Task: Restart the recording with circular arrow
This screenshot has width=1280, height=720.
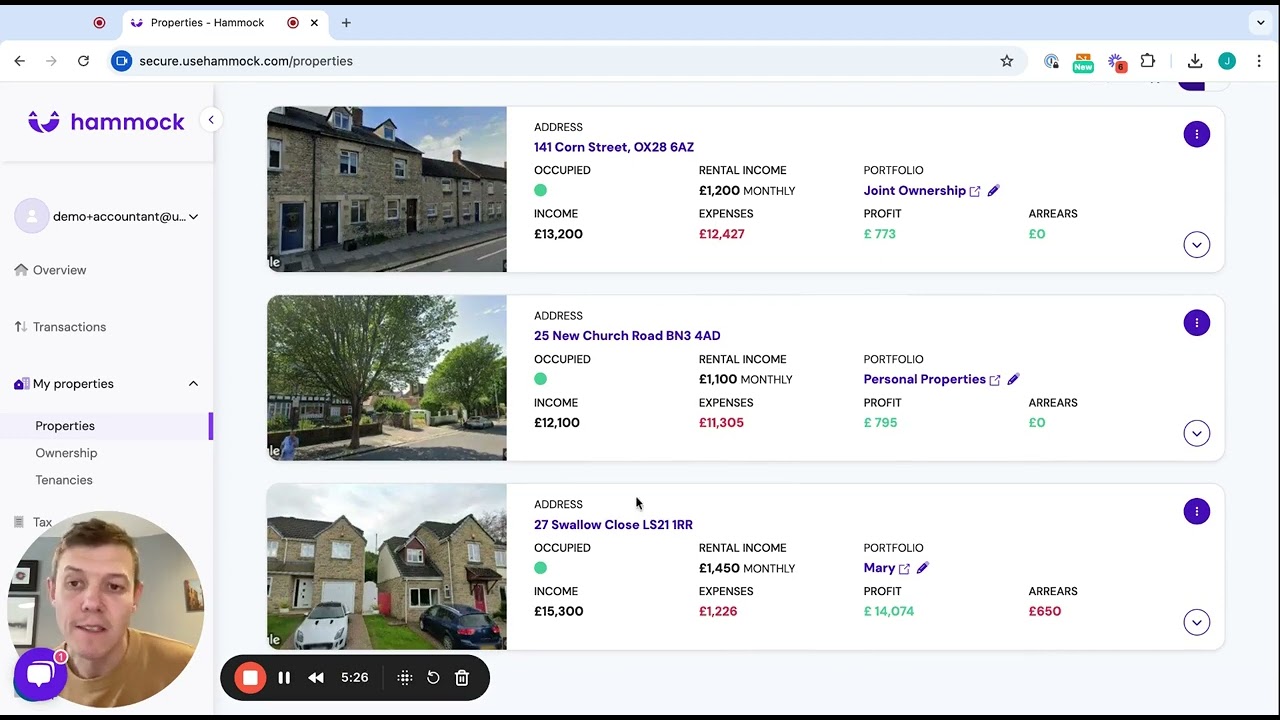Action: (433, 678)
